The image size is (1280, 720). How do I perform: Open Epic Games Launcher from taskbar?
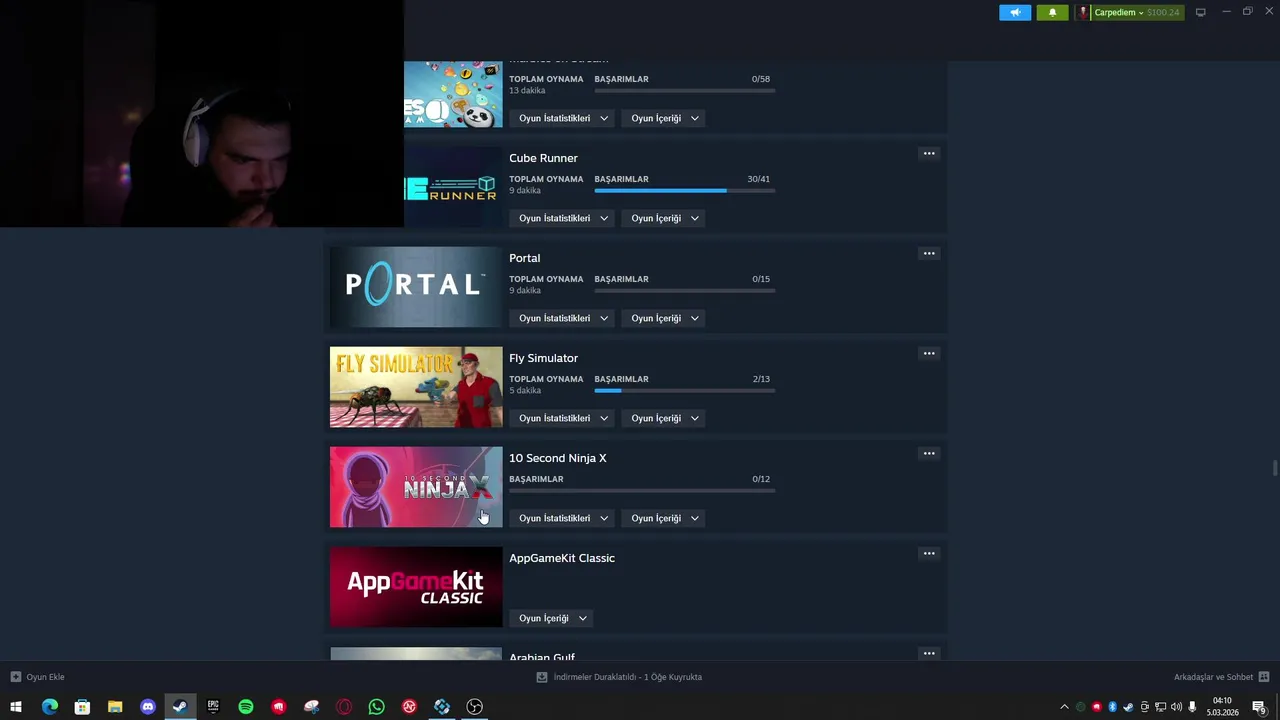213,707
